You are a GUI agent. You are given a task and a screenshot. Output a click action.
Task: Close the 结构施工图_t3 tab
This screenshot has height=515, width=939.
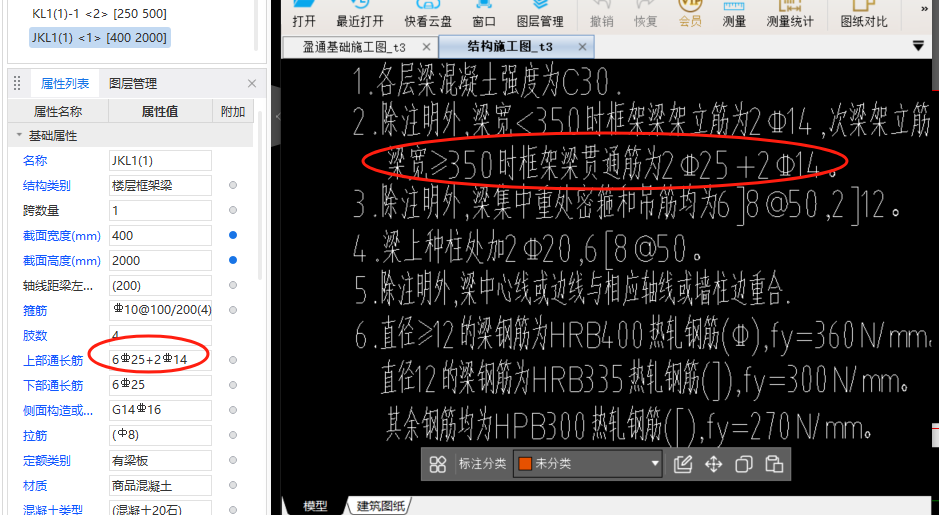[x=582, y=47]
